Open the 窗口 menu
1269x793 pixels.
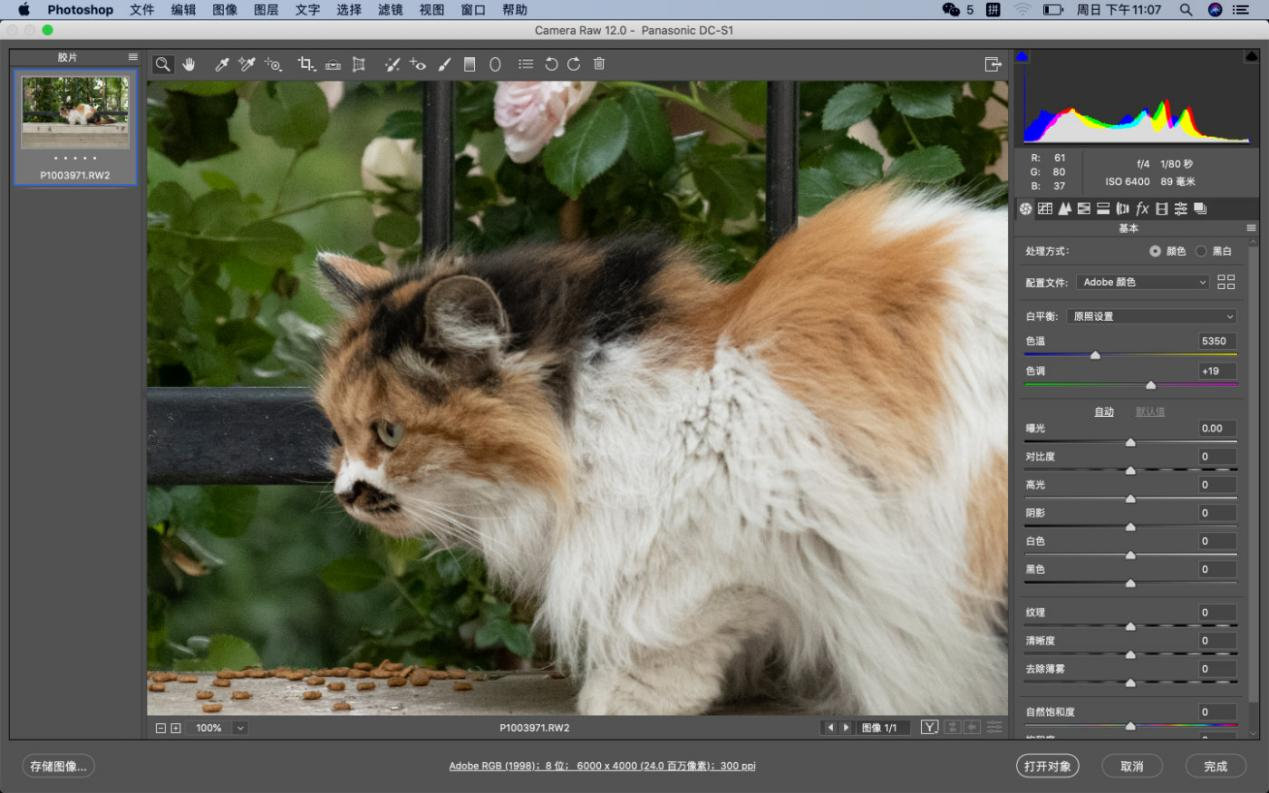click(x=473, y=10)
